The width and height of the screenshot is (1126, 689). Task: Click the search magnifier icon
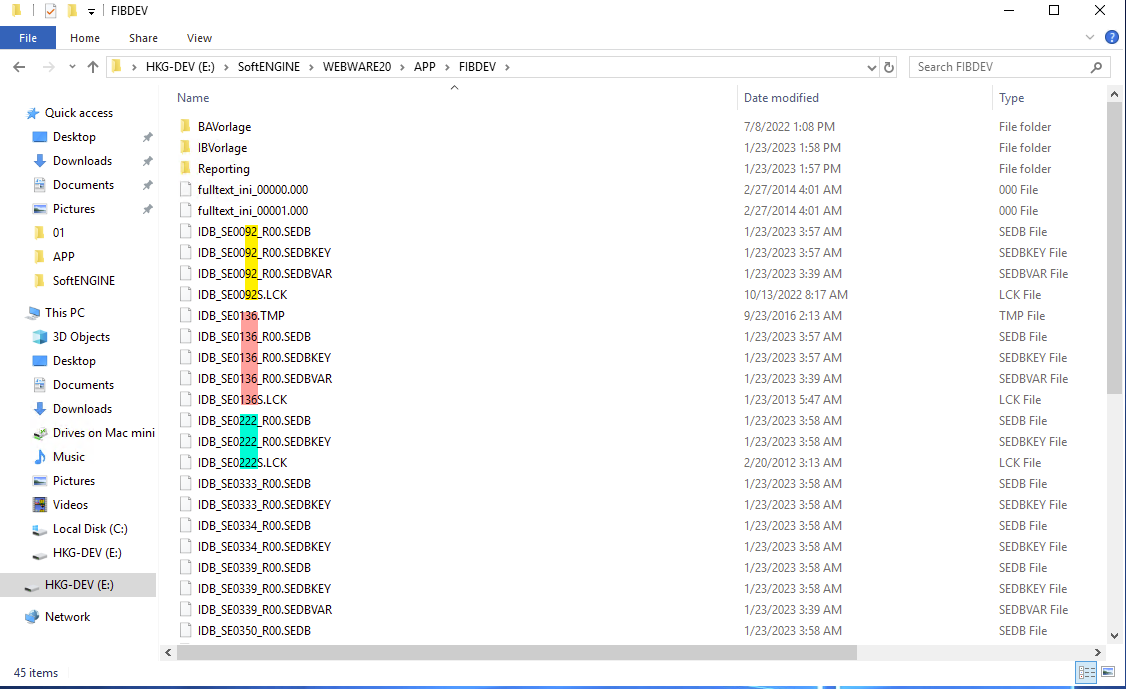click(1097, 67)
